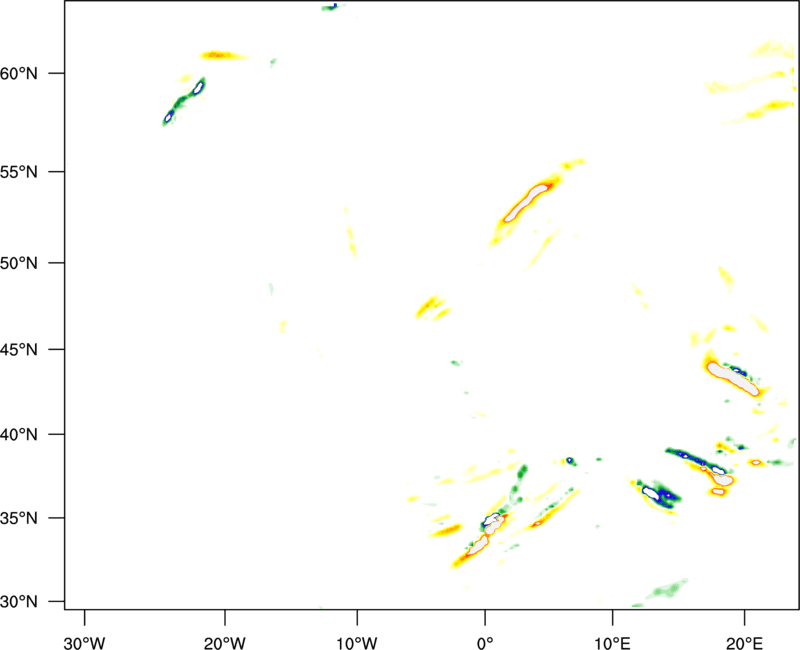Click the 55°N latitude label
800x650 pixels.
19,172
